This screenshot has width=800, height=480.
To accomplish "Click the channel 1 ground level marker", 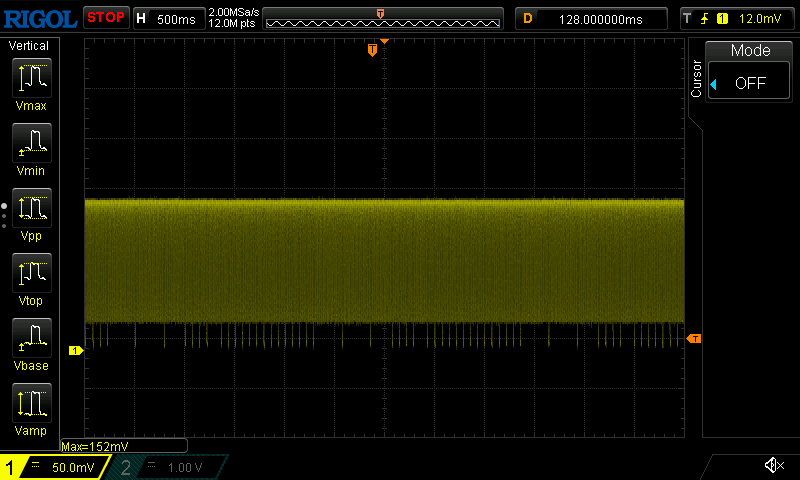I will coord(76,350).
